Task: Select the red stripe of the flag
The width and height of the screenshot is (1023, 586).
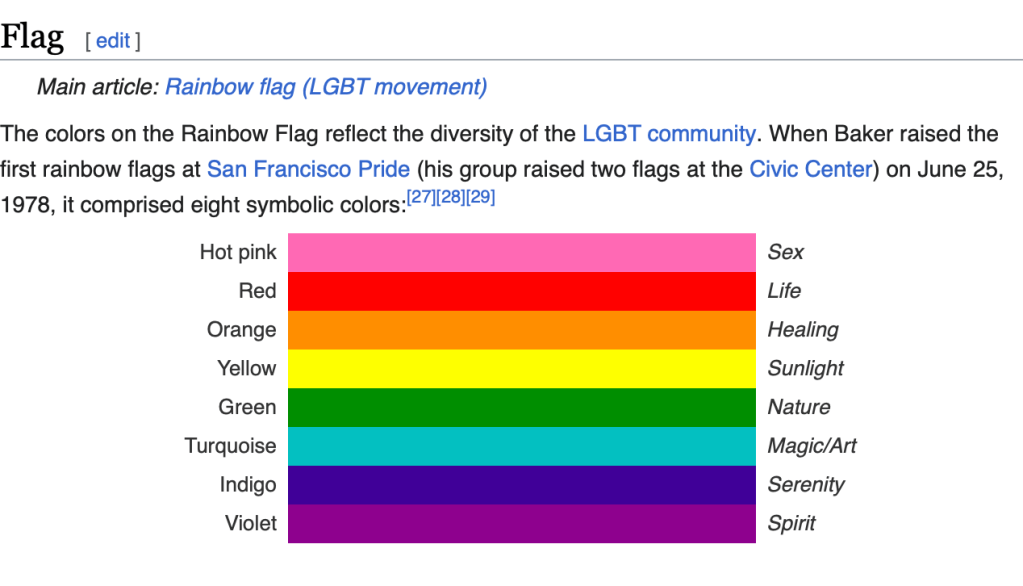Action: point(521,291)
